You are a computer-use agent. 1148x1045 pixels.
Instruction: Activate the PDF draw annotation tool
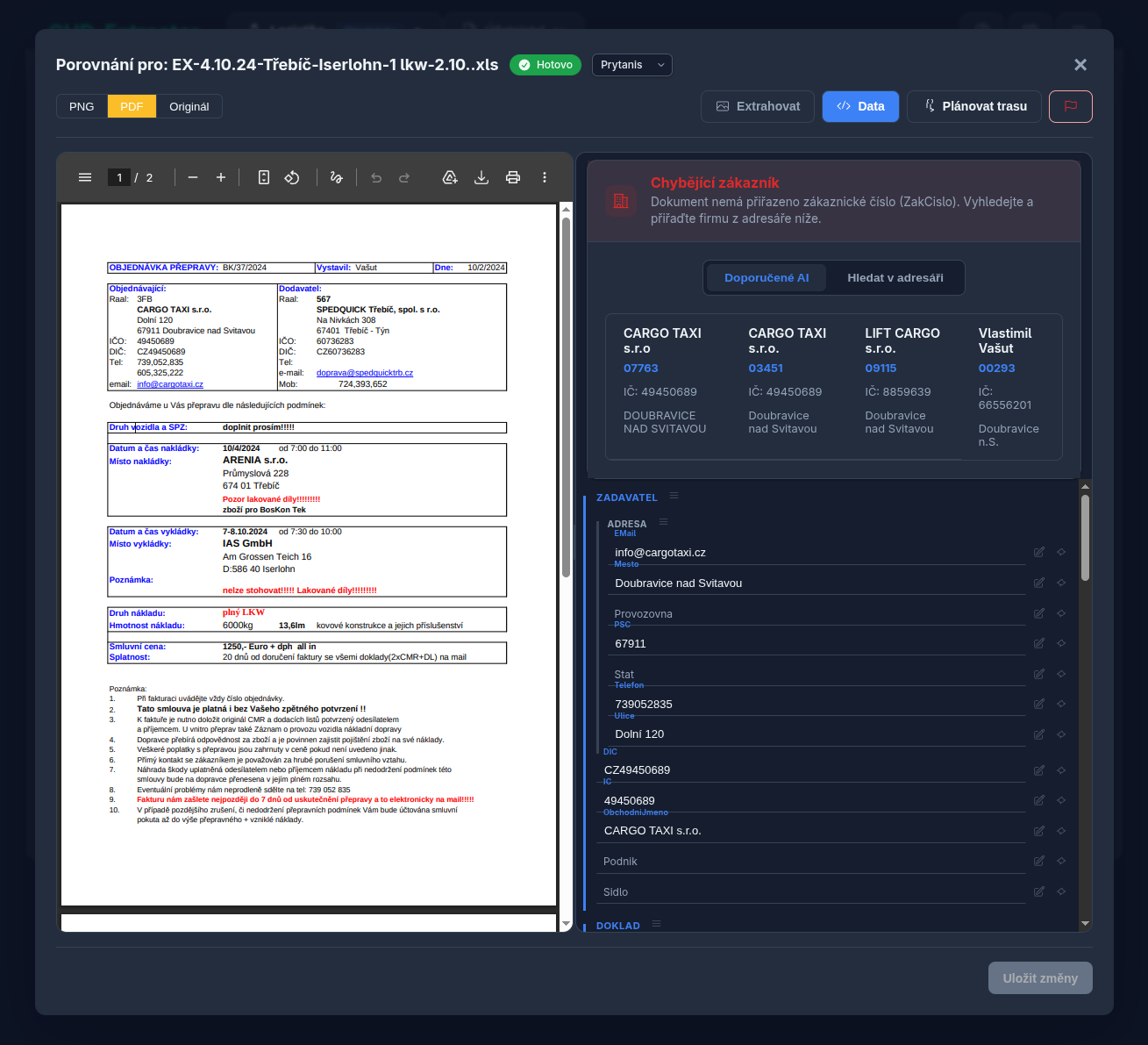(x=336, y=177)
